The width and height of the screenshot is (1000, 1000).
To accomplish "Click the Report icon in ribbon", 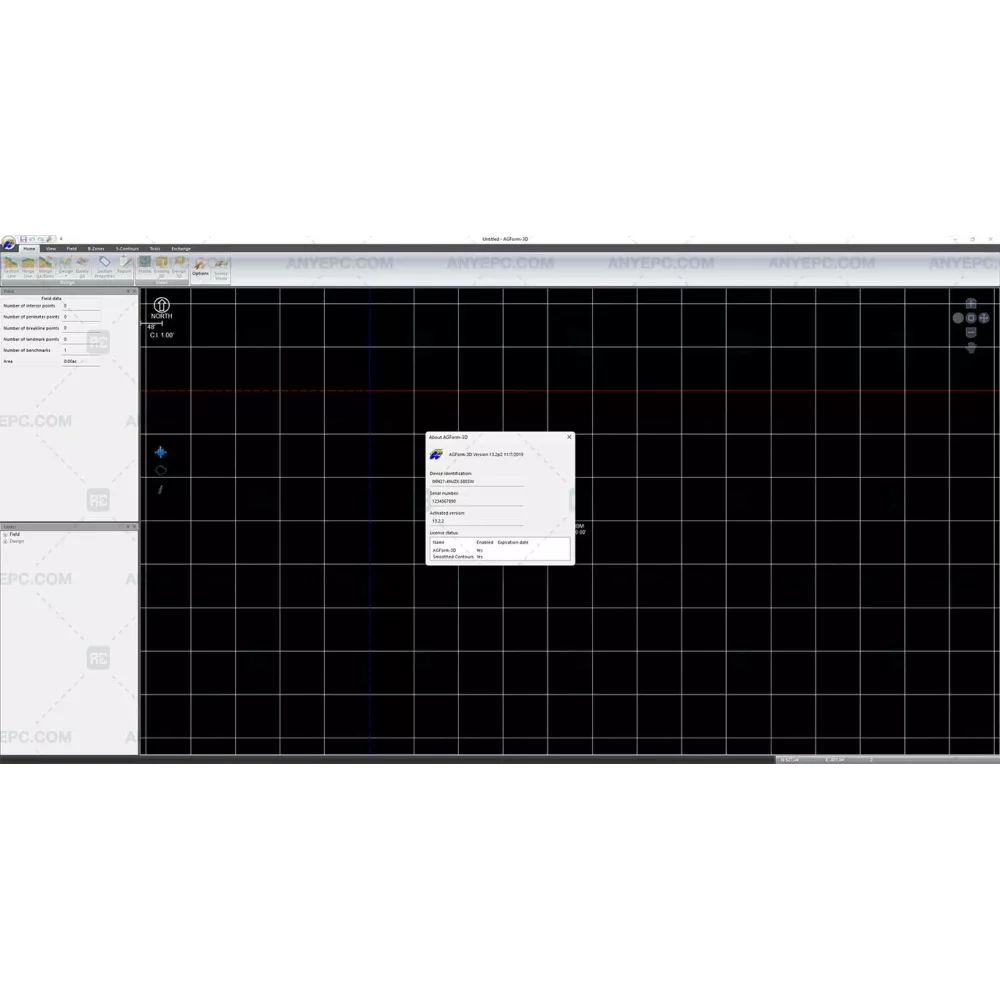I will click(x=125, y=266).
